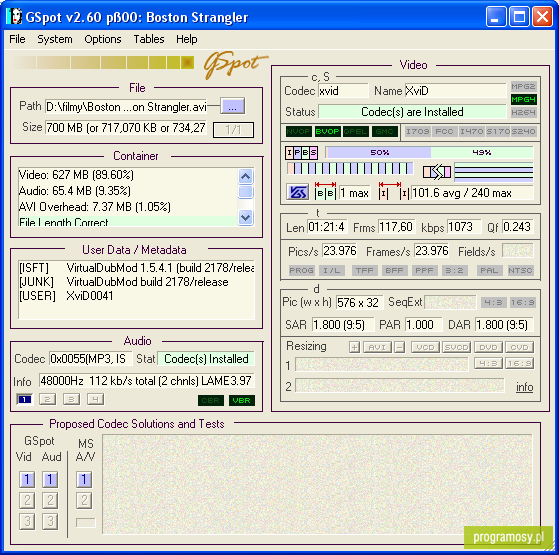Click the CVD resize button
The image size is (559, 555).
519,347
